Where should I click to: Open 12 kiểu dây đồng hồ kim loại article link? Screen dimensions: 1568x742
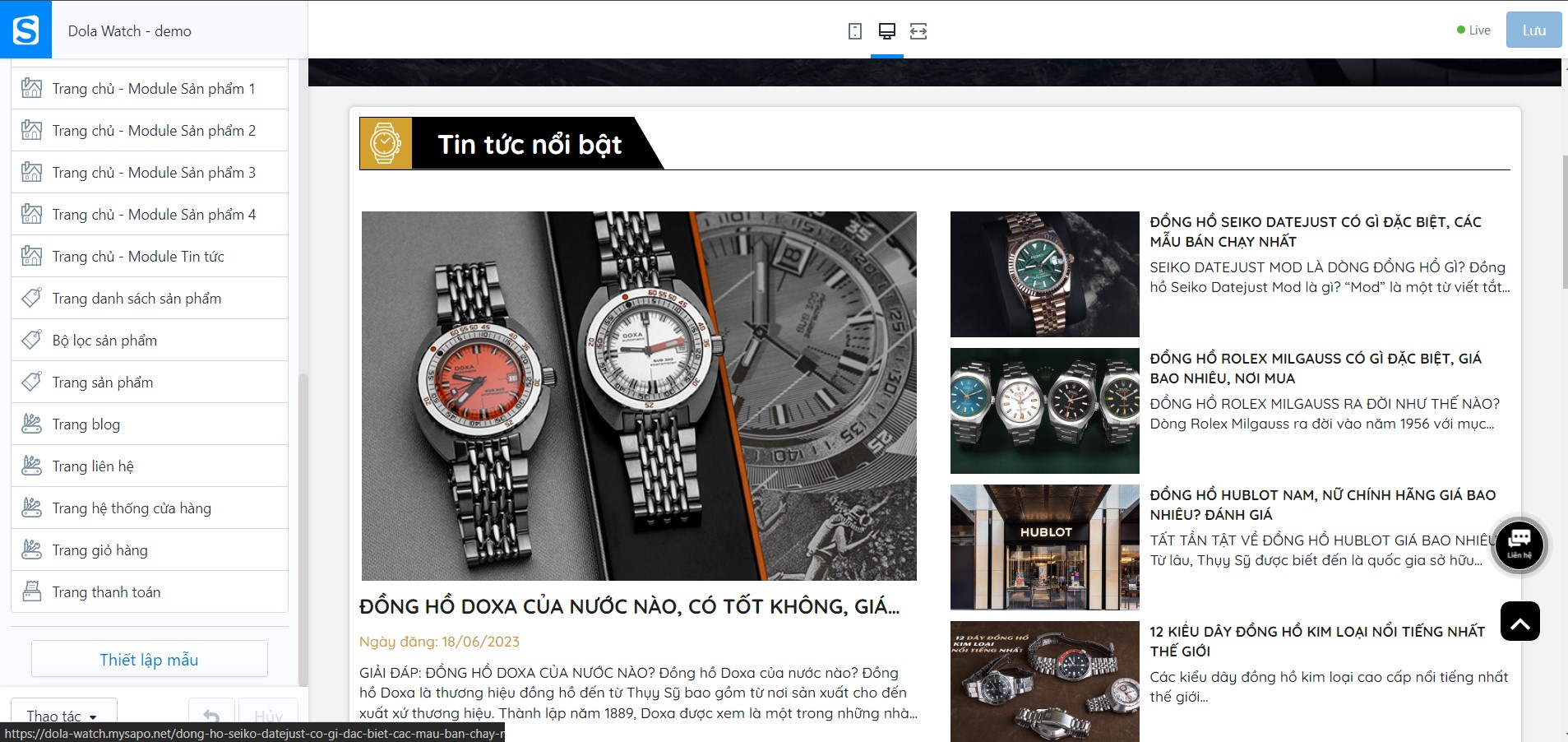coord(1317,641)
